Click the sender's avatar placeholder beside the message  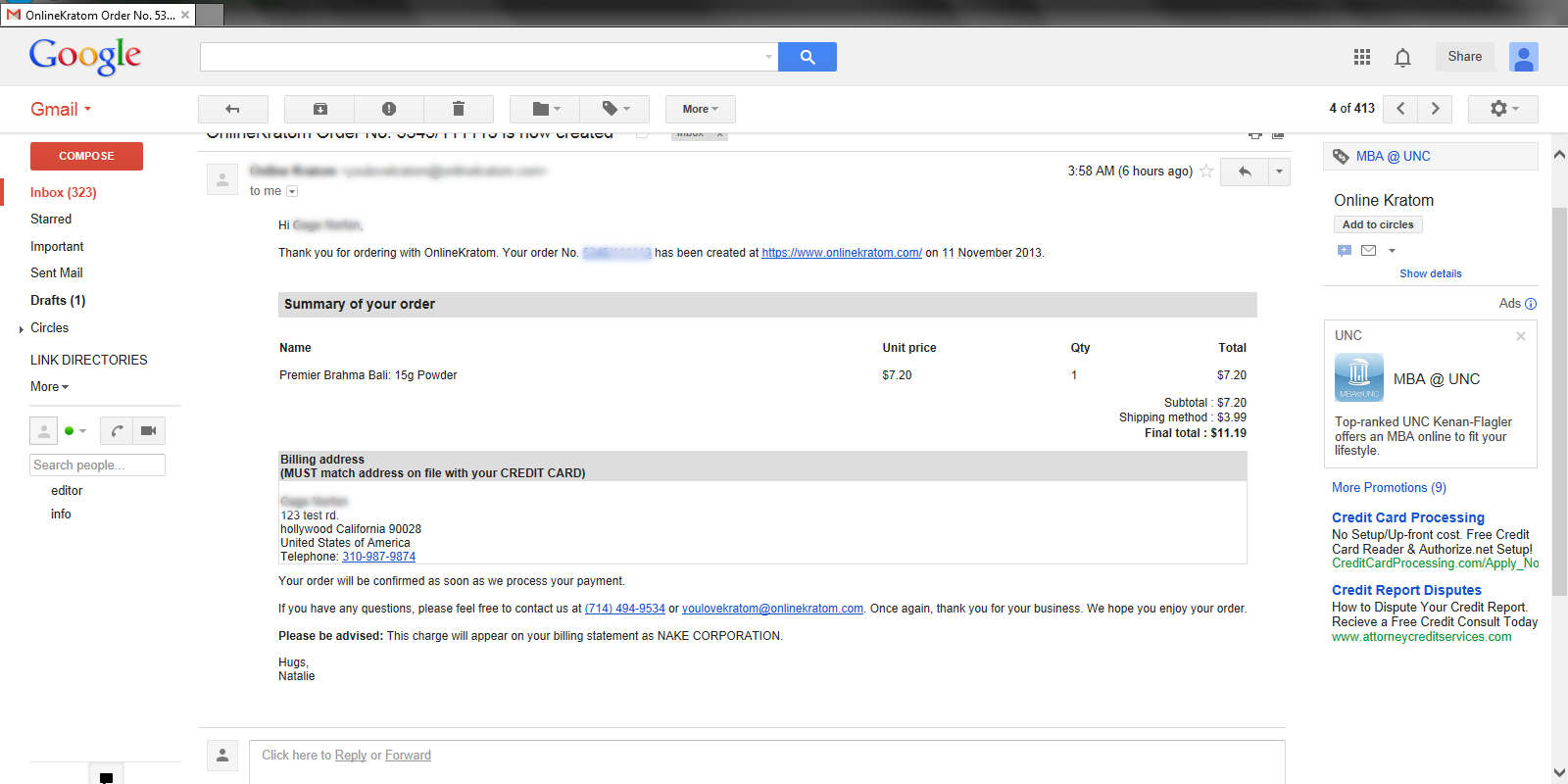click(x=222, y=179)
